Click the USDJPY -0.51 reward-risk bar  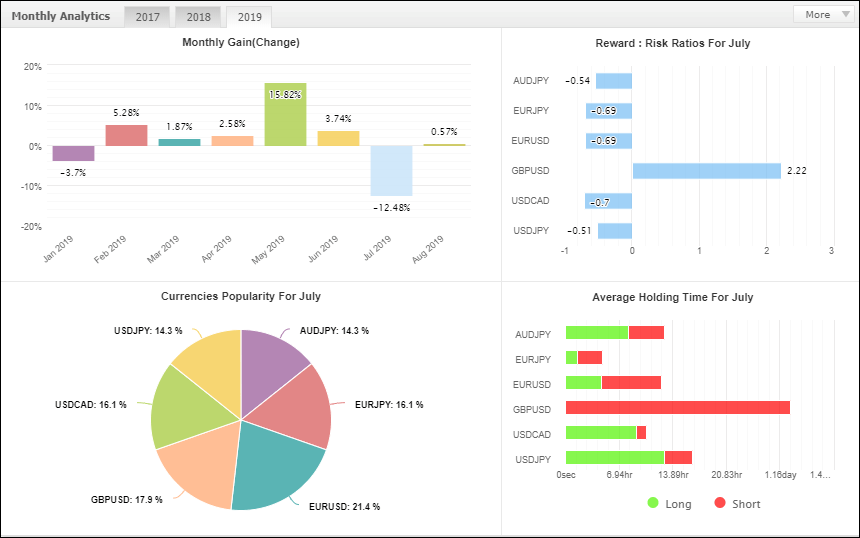615,231
